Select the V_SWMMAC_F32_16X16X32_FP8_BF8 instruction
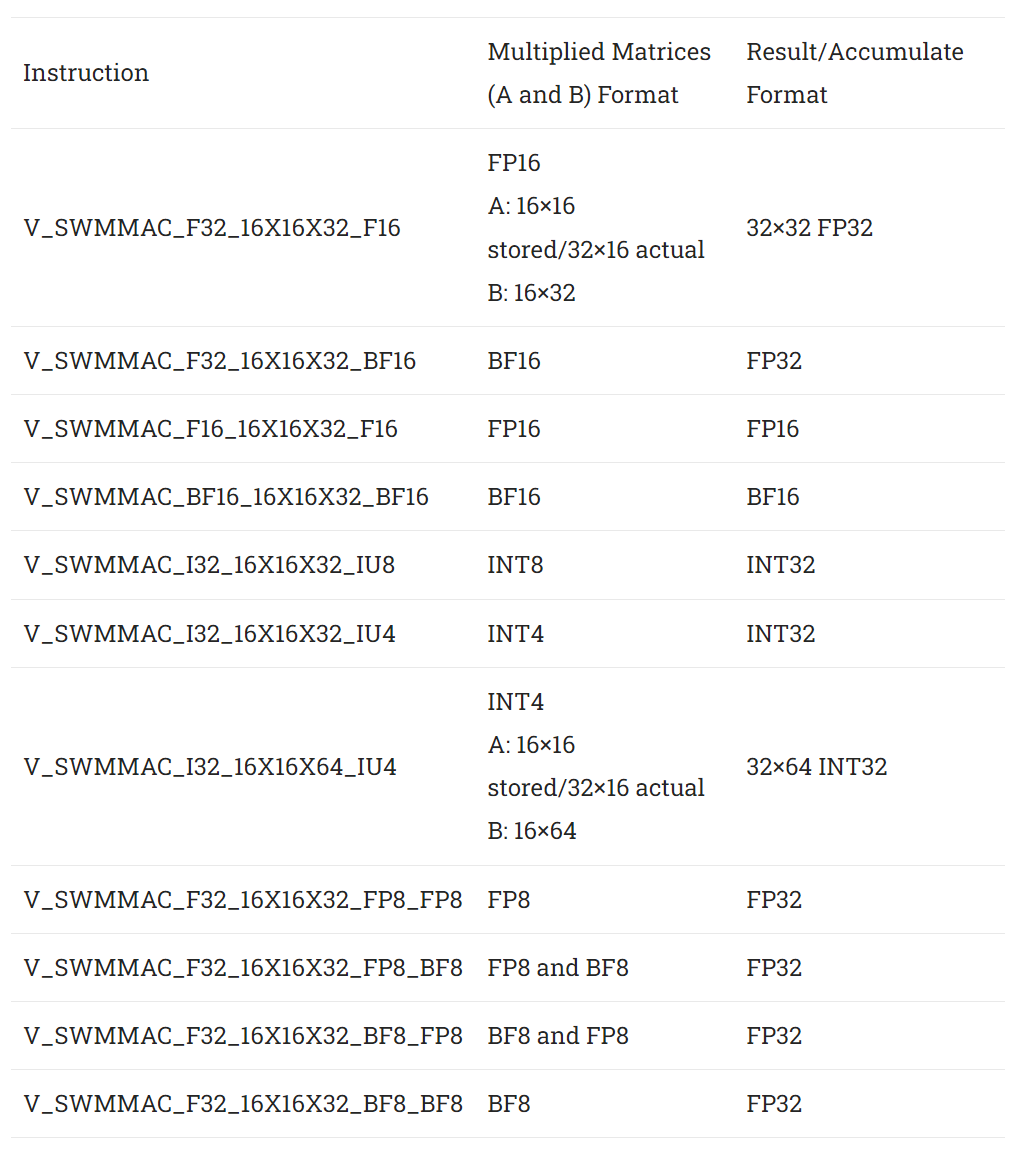This screenshot has height=1152, width=1024. coord(243,968)
